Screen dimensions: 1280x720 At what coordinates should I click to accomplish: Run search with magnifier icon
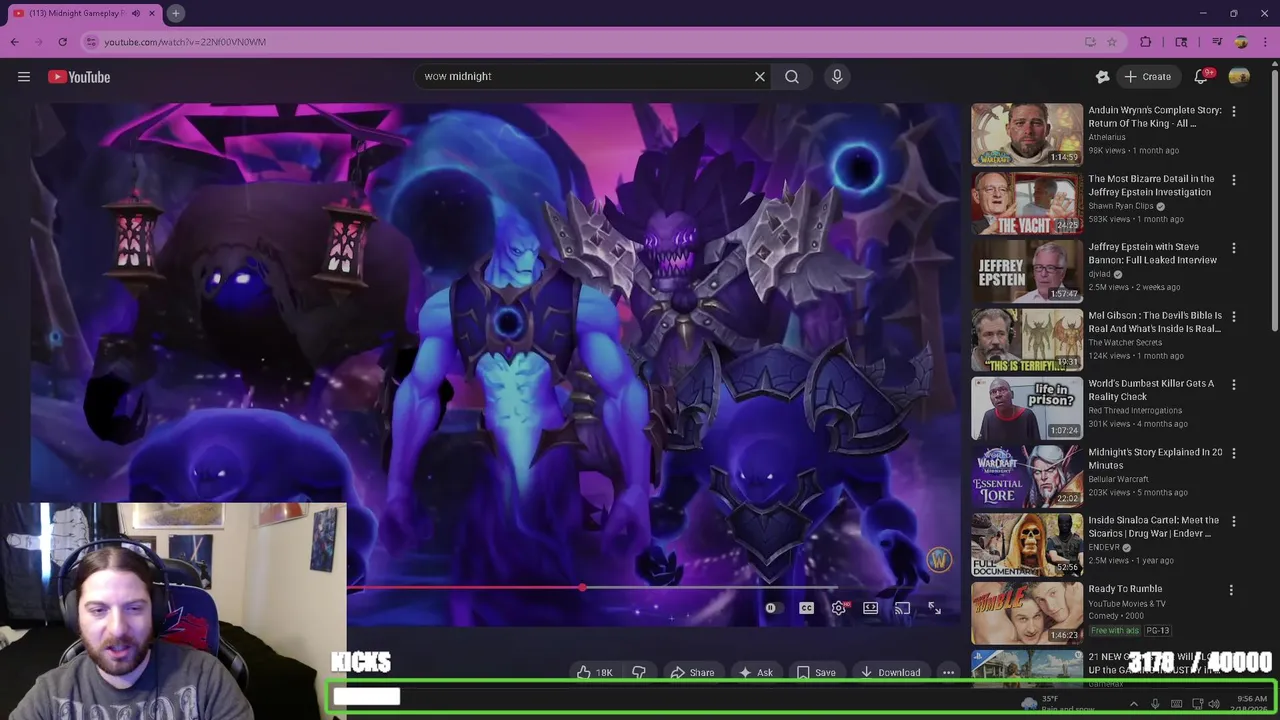click(792, 76)
